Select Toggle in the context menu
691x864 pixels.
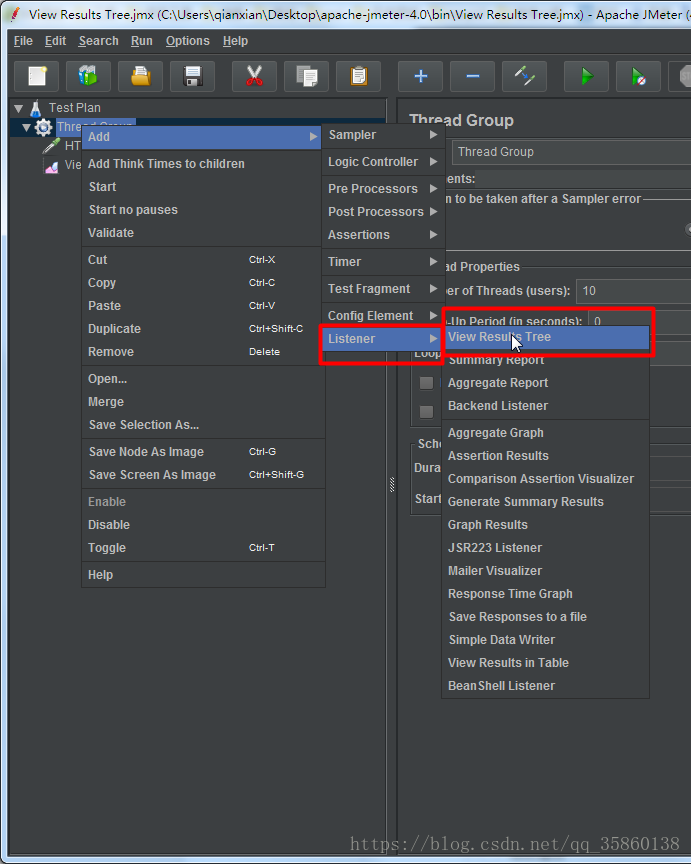coord(203,548)
